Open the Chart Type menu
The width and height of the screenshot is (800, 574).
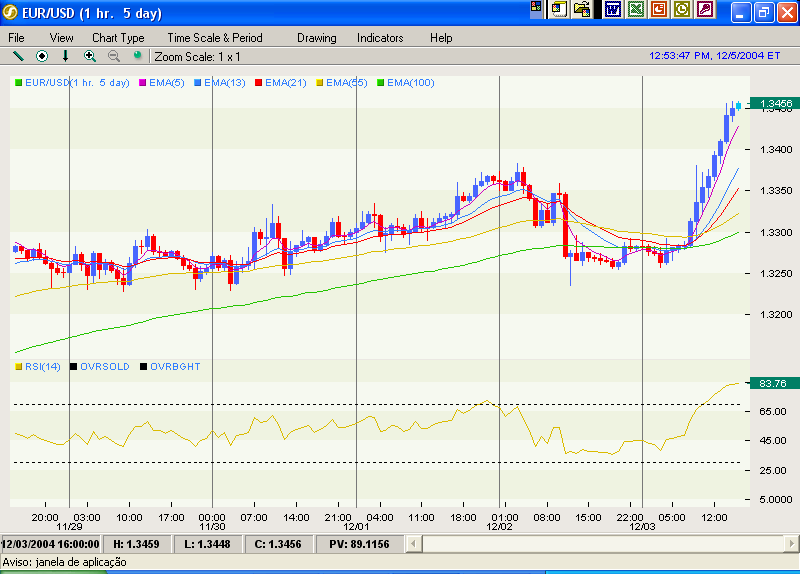click(x=118, y=38)
